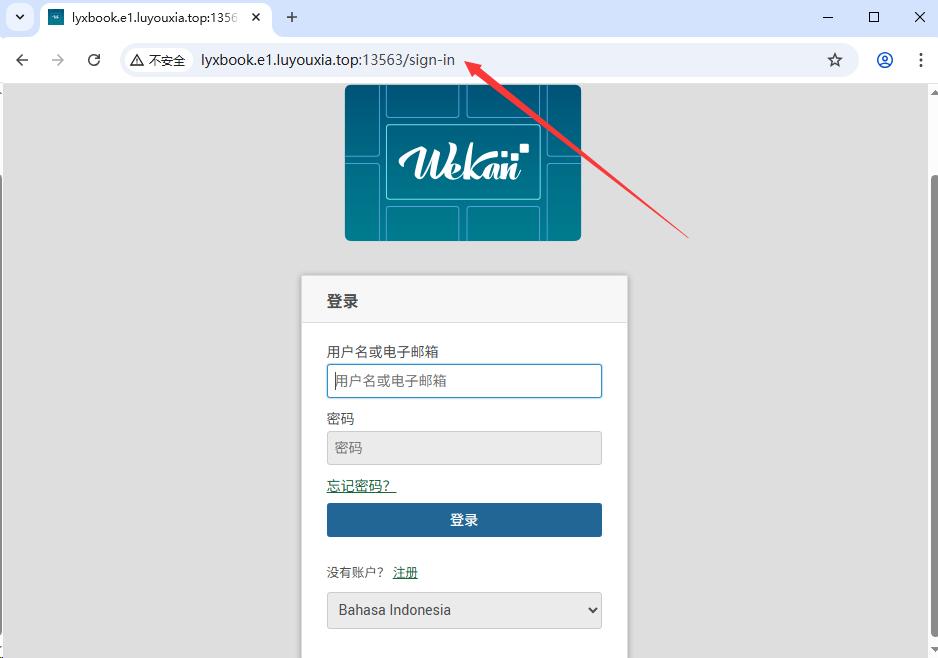Click the 登录 form heading
Viewport: 938px width, 658px height.
tap(342, 301)
